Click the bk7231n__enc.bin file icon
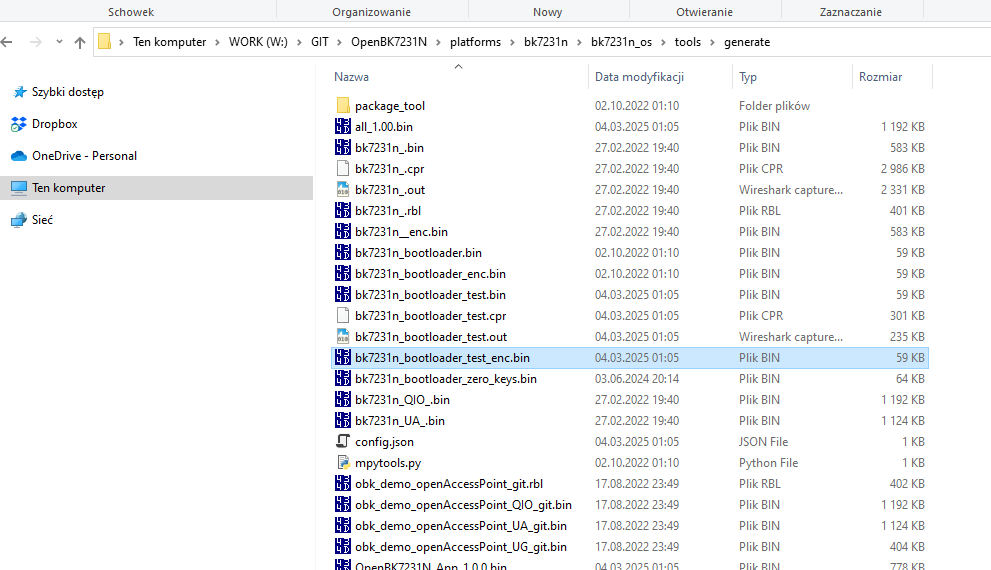Viewport: 991px width, 570px height. pyautogui.click(x=343, y=231)
